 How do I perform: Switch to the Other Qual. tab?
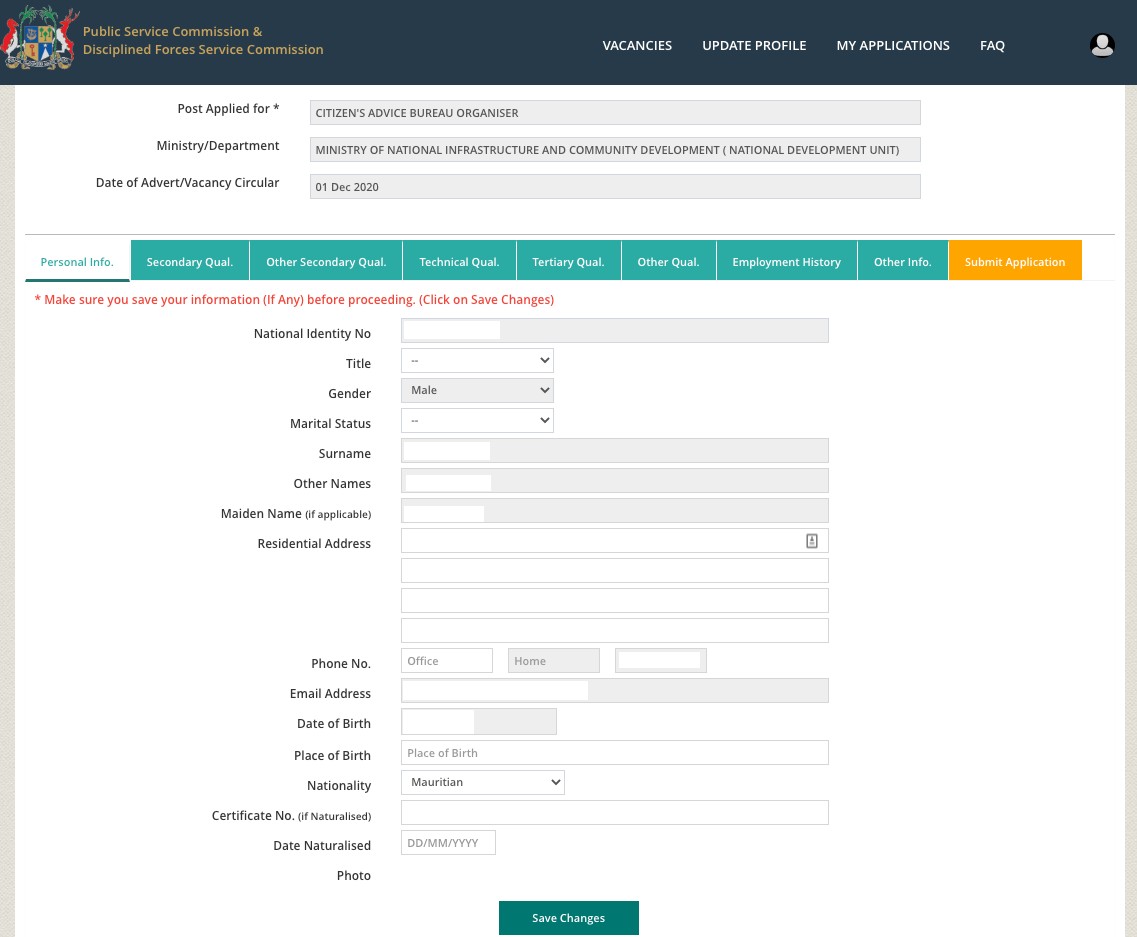point(669,260)
